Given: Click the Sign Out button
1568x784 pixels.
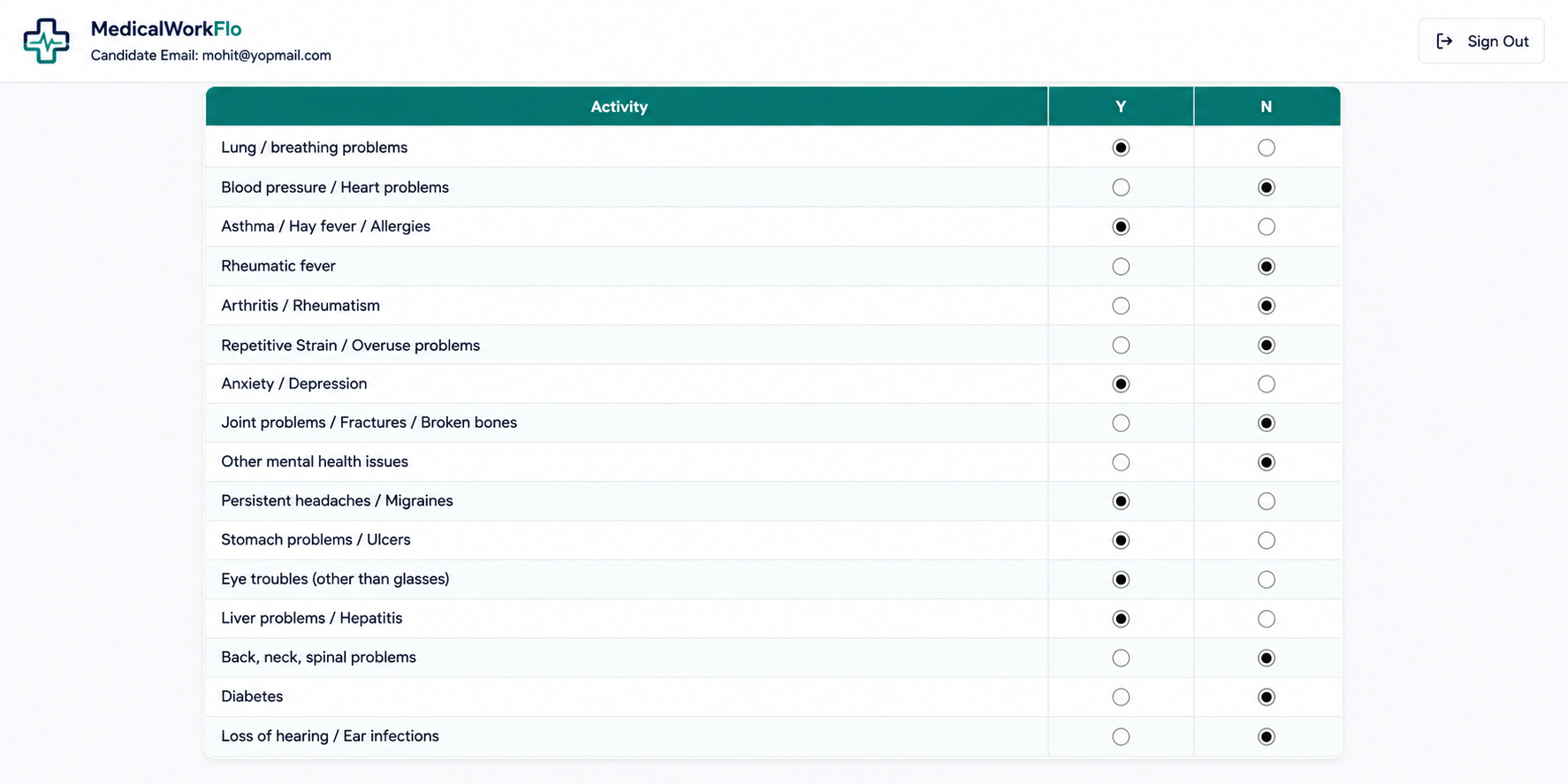Looking at the screenshot, I should click(x=1481, y=42).
